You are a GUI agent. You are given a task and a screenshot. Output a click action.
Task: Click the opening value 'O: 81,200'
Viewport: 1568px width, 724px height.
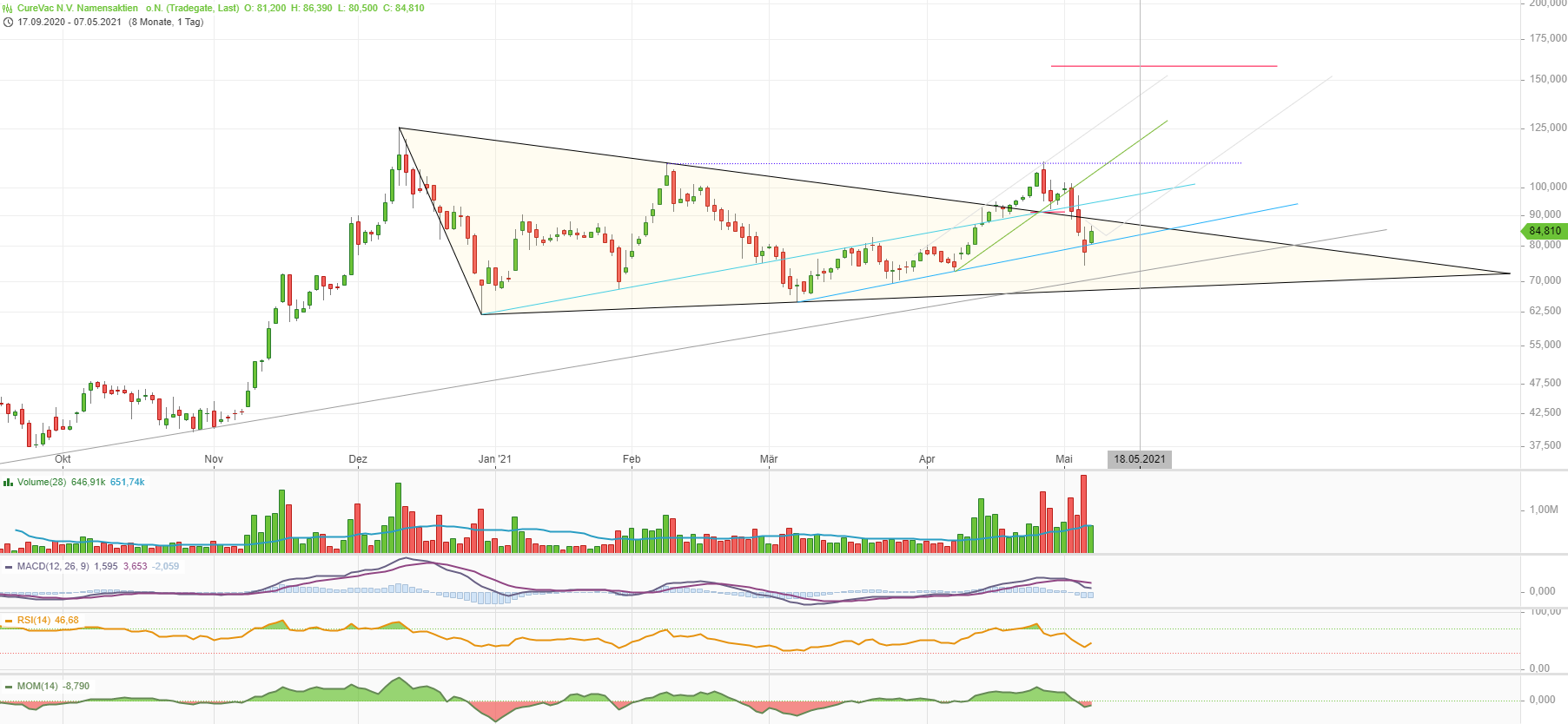tap(265, 8)
